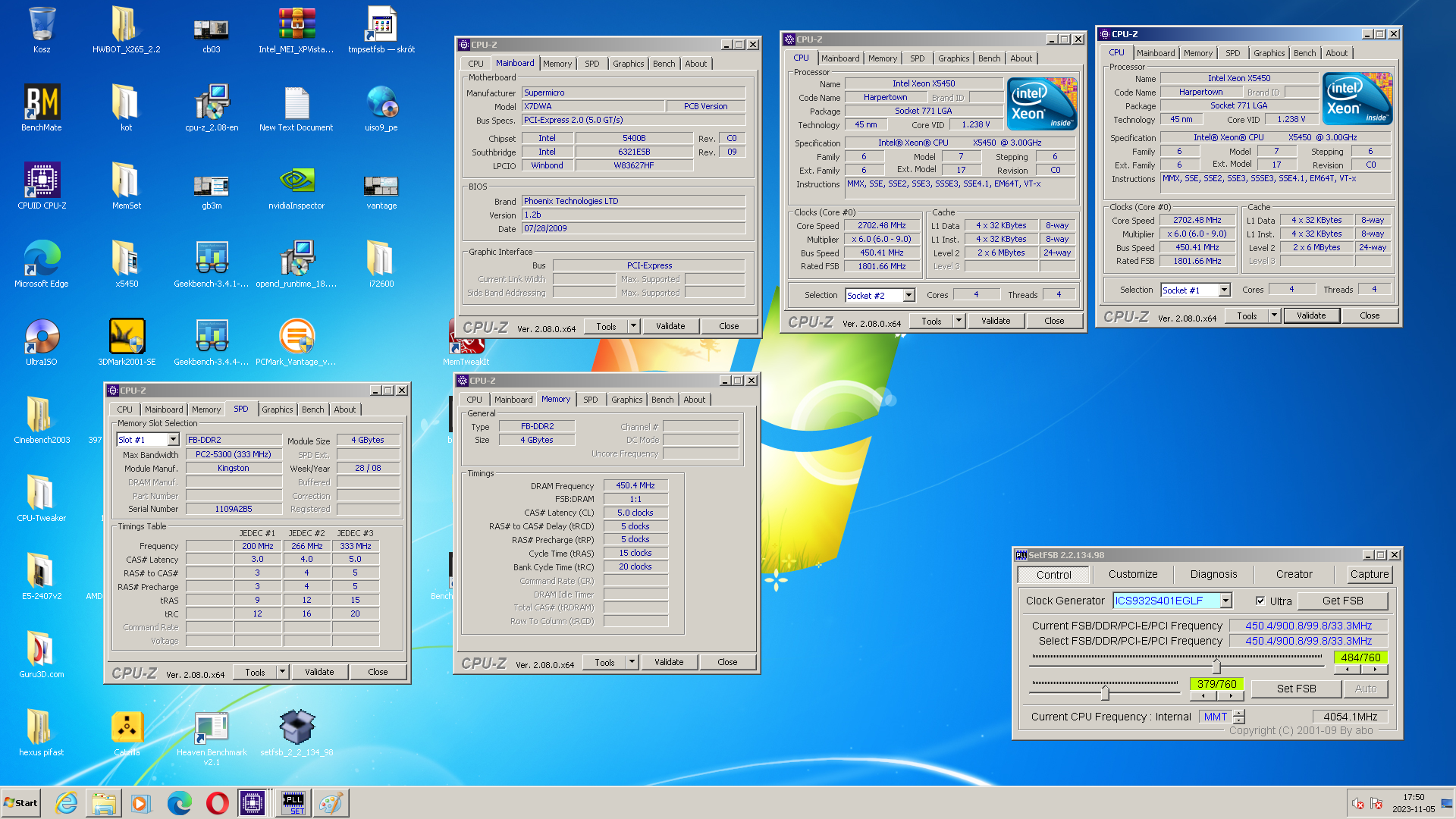Click Close in the Memory CPU-Z window
This screenshot has height=819, width=1456.
[x=727, y=662]
